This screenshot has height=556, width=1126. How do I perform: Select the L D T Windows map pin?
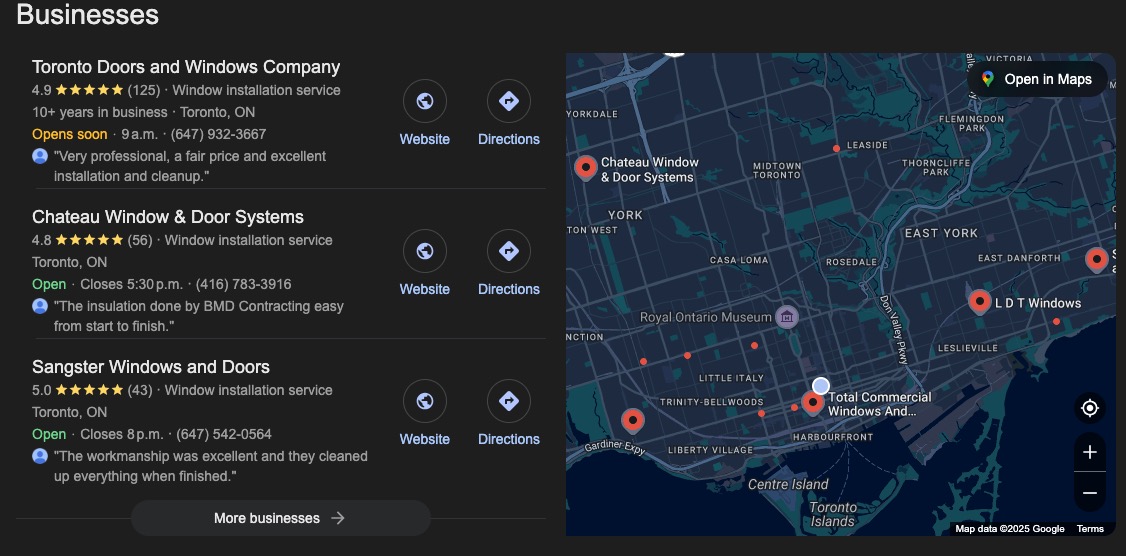pos(980,302)
